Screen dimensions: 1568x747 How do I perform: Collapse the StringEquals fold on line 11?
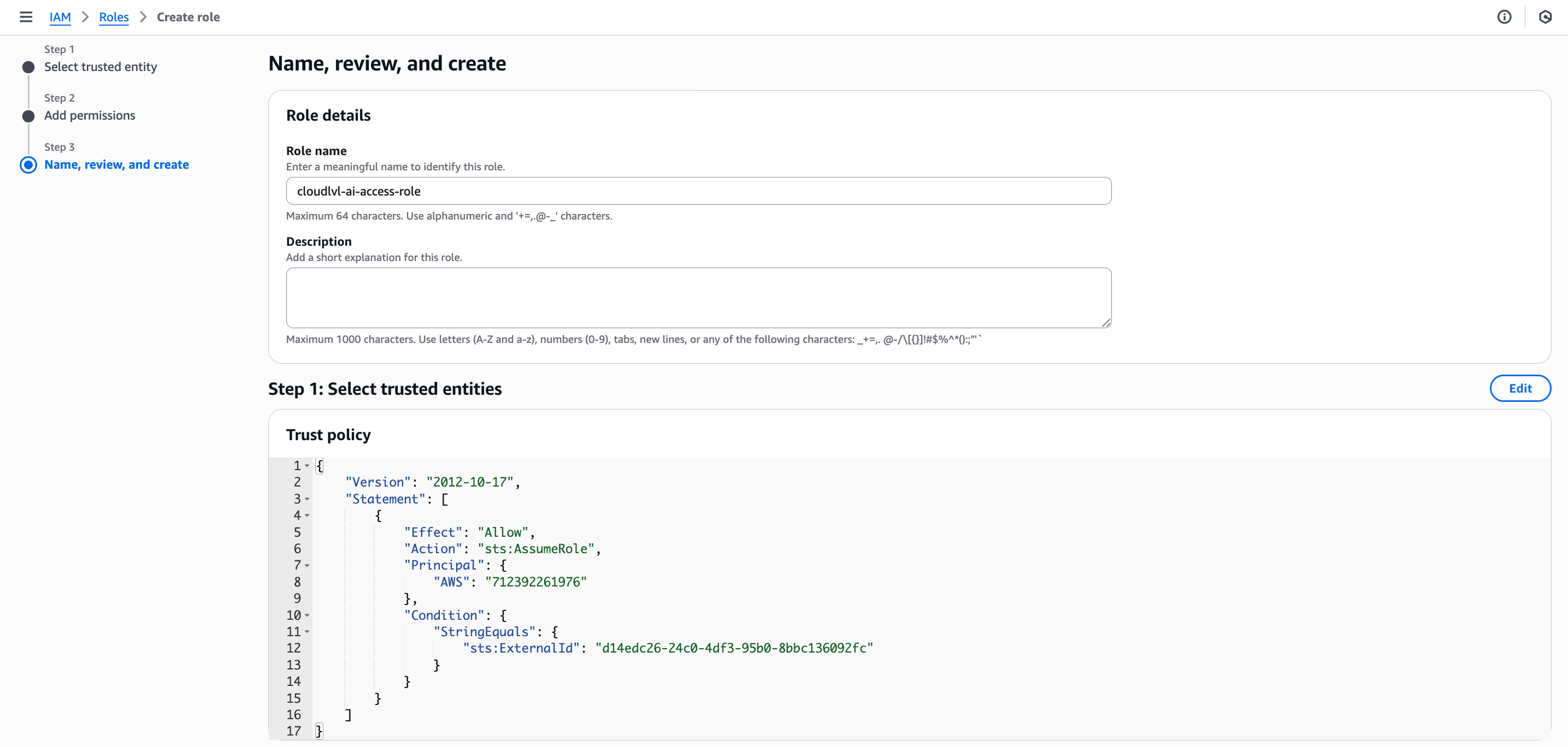308,633
